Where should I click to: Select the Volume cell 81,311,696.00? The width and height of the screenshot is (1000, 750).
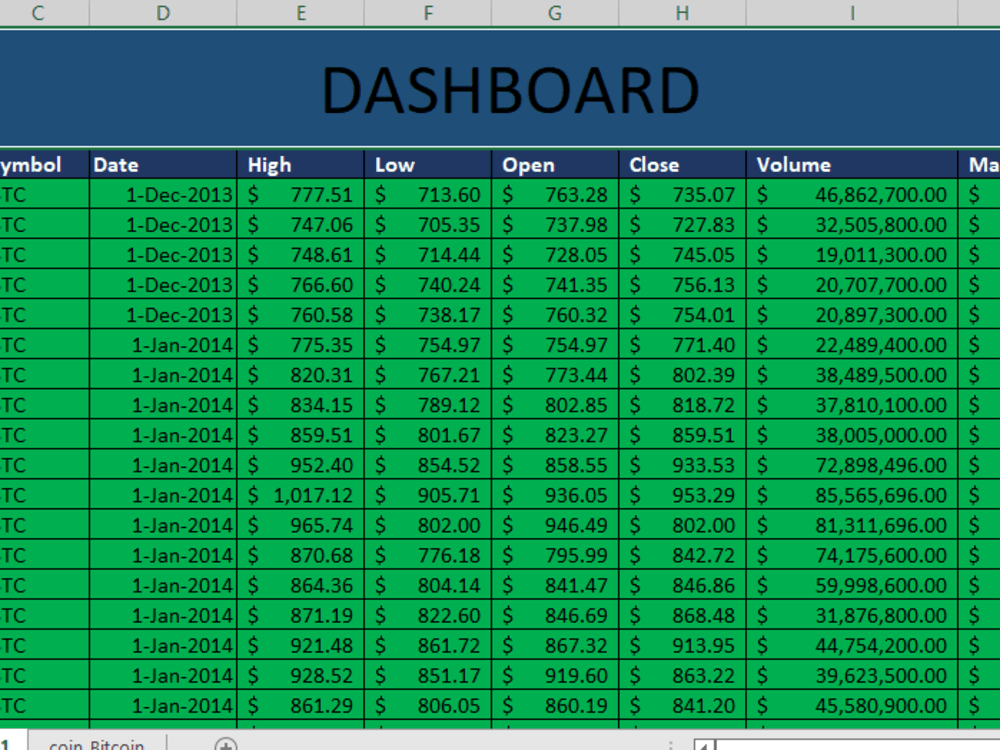click(x=852, y=525)
